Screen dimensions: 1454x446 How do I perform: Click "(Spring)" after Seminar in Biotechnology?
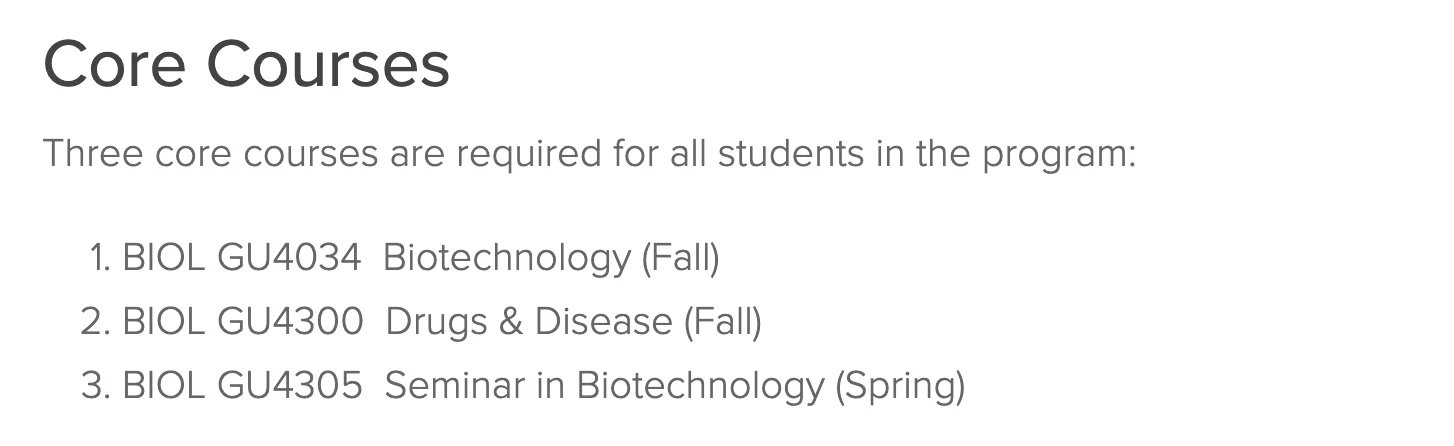click(899, 386)
